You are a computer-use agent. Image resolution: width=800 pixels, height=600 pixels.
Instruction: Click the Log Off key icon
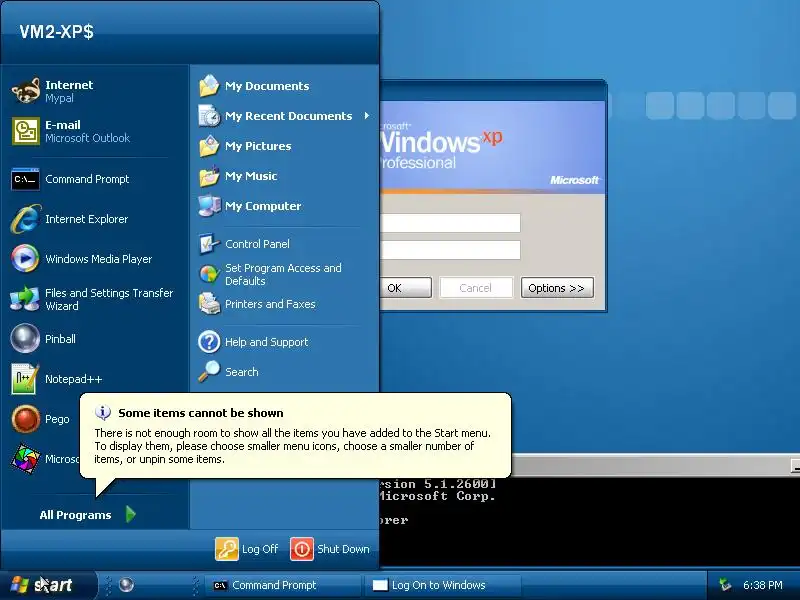[x=227, y=549]
